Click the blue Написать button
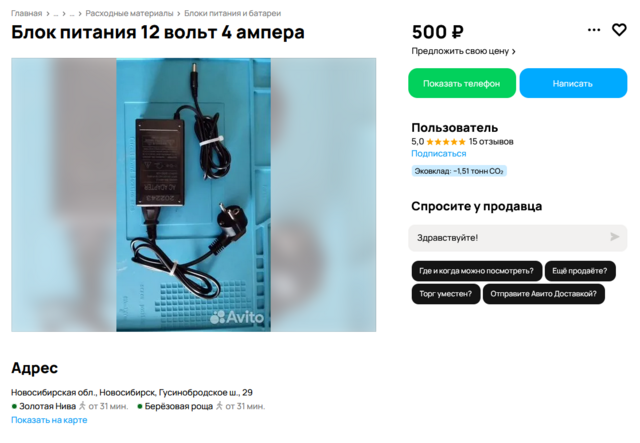The width and height of the screenshot is (640, 443). point(573,83)
